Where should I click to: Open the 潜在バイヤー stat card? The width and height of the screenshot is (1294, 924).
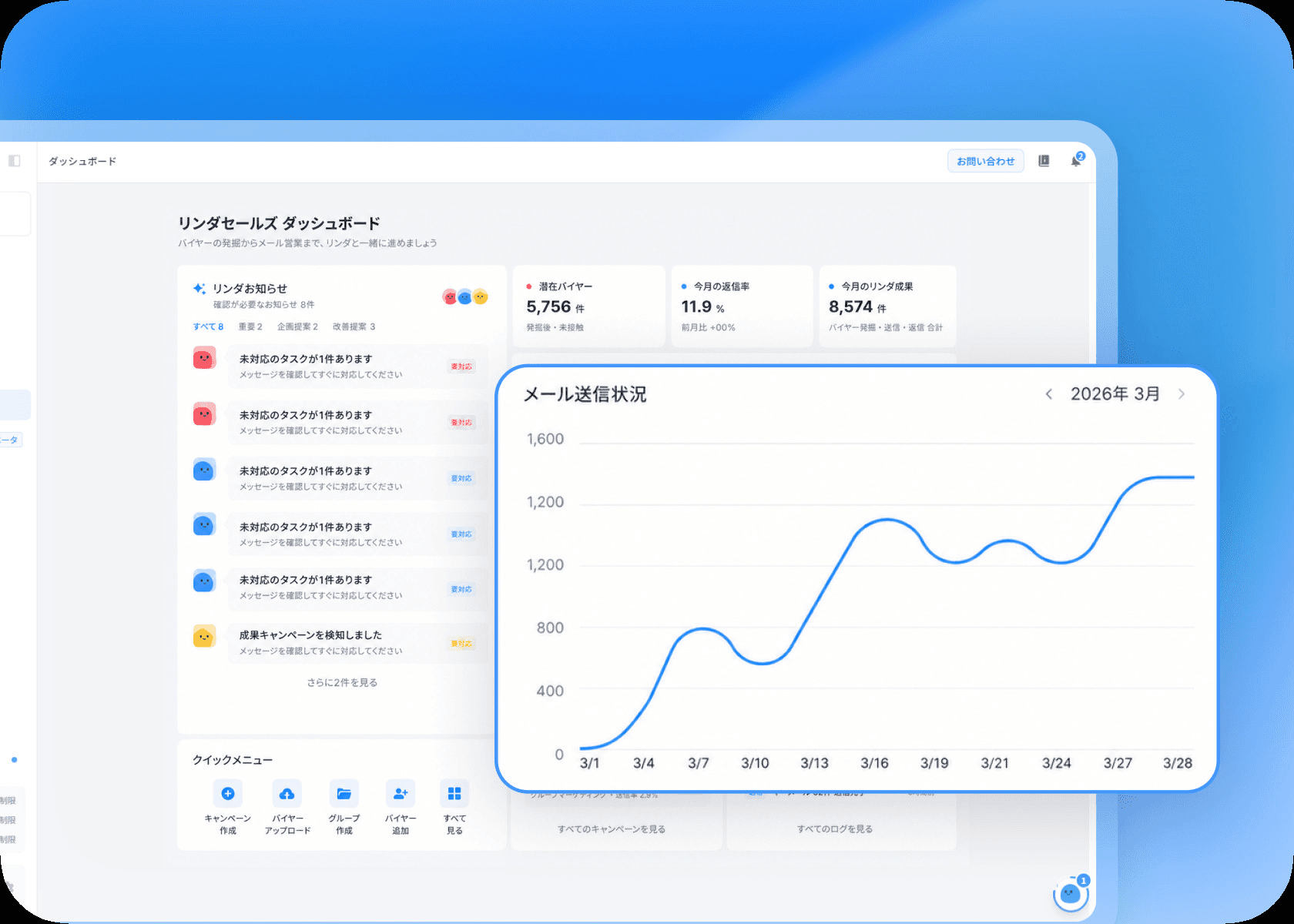pos(589,306)
